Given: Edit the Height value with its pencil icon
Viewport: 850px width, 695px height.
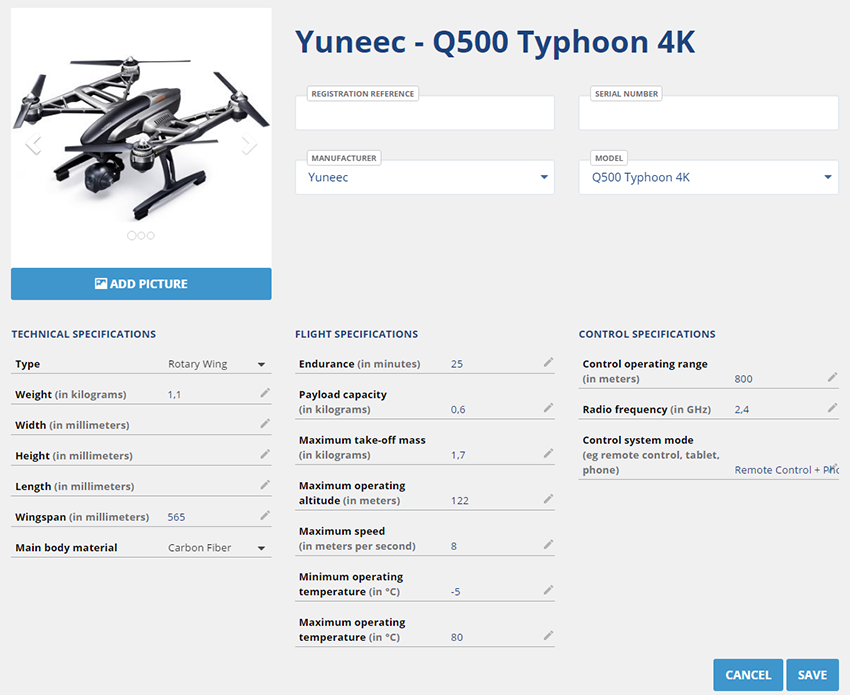Looking at the screenshot, I should (x=265, y=454).
